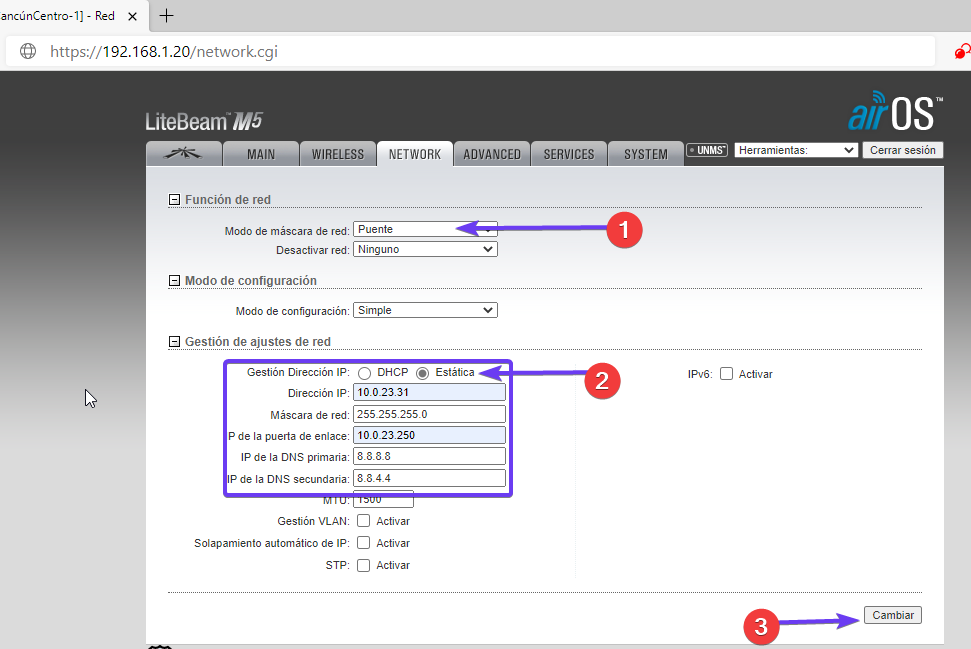Click the globe site info icon

pos(28,51)
